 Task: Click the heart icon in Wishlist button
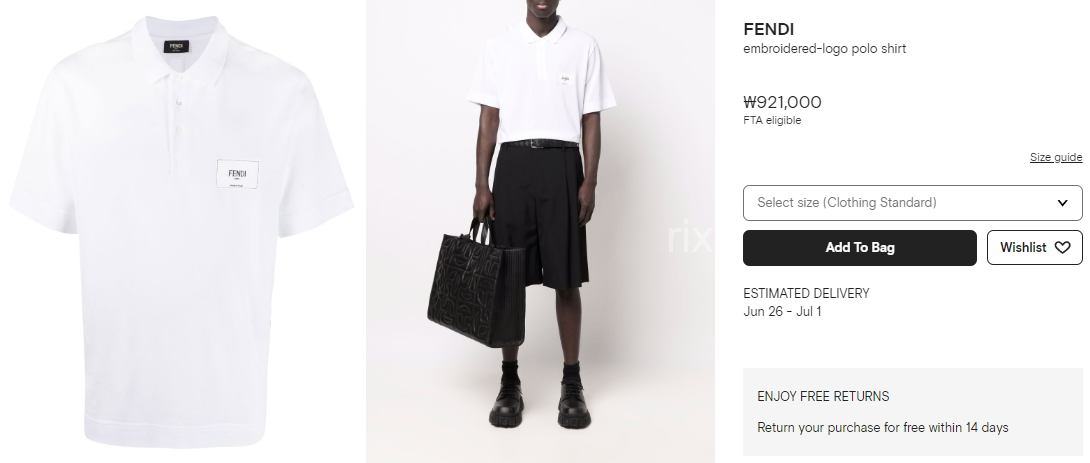1062,247
